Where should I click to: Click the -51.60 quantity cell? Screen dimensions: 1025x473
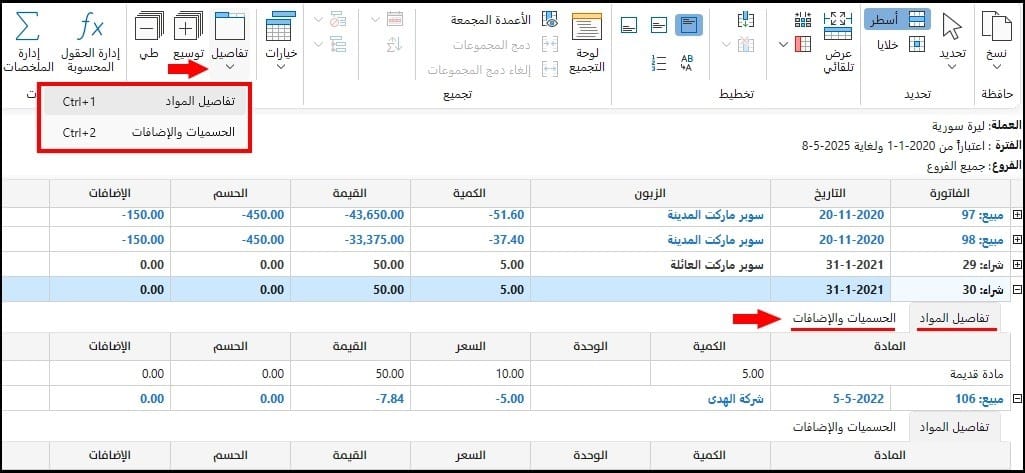(471, 215)
